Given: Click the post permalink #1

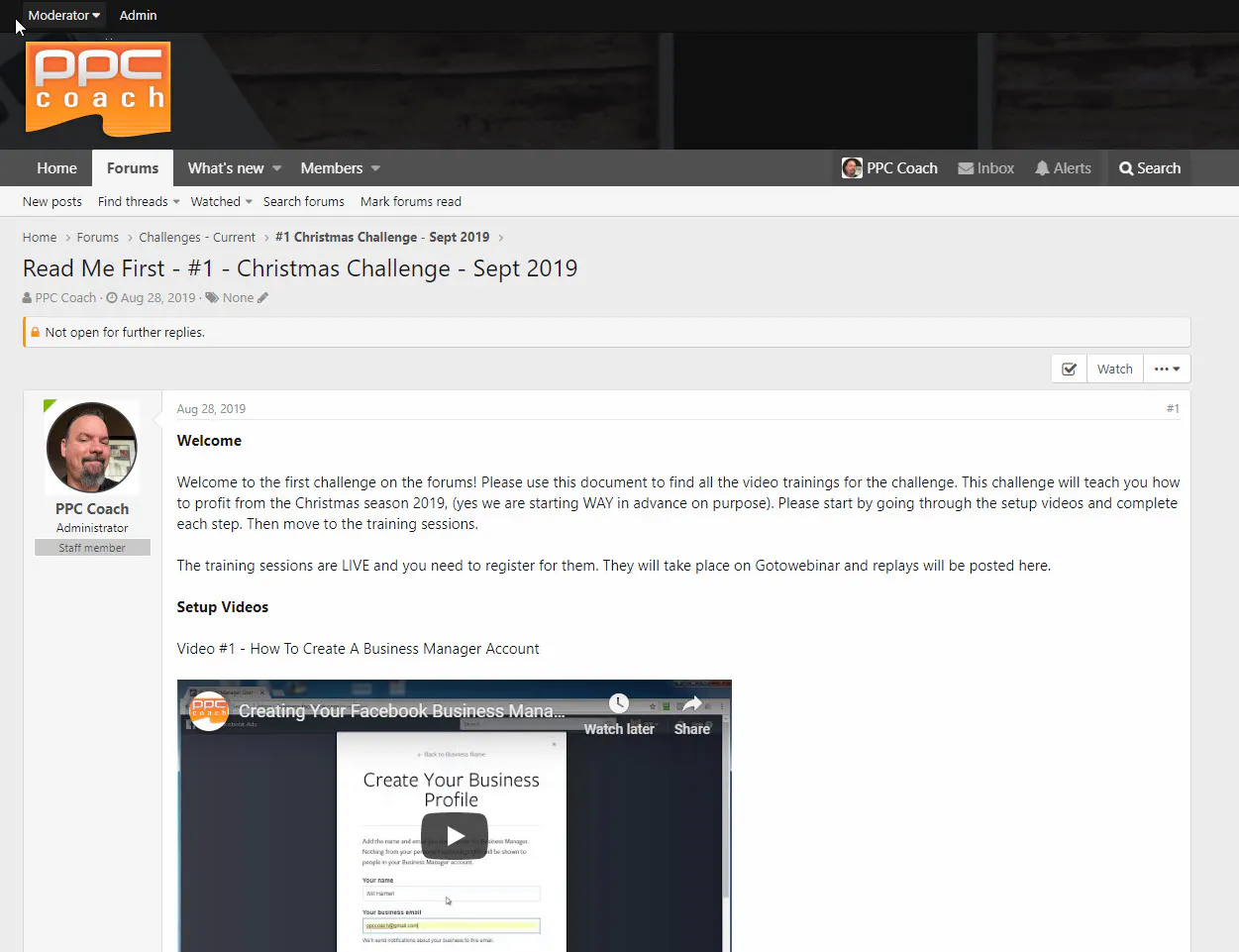Looking at the screenshot, I should (x=1173, y=409).
